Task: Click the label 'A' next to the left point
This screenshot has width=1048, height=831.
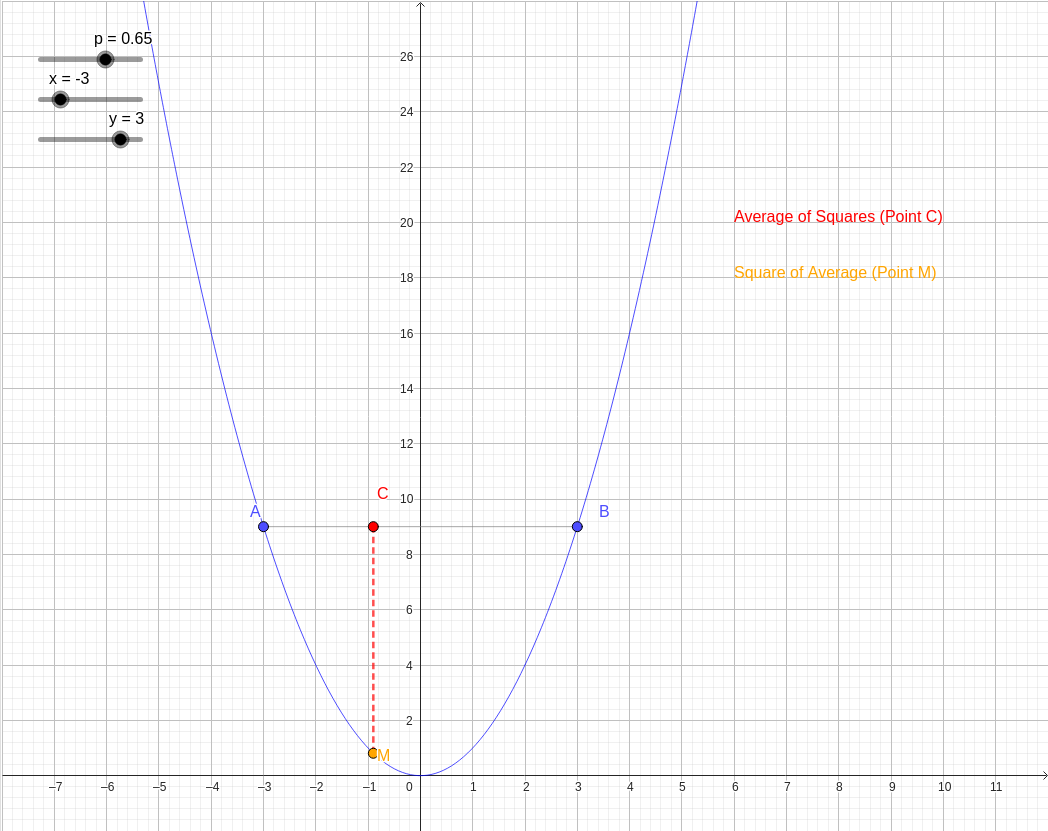Action: coord(255,511)
